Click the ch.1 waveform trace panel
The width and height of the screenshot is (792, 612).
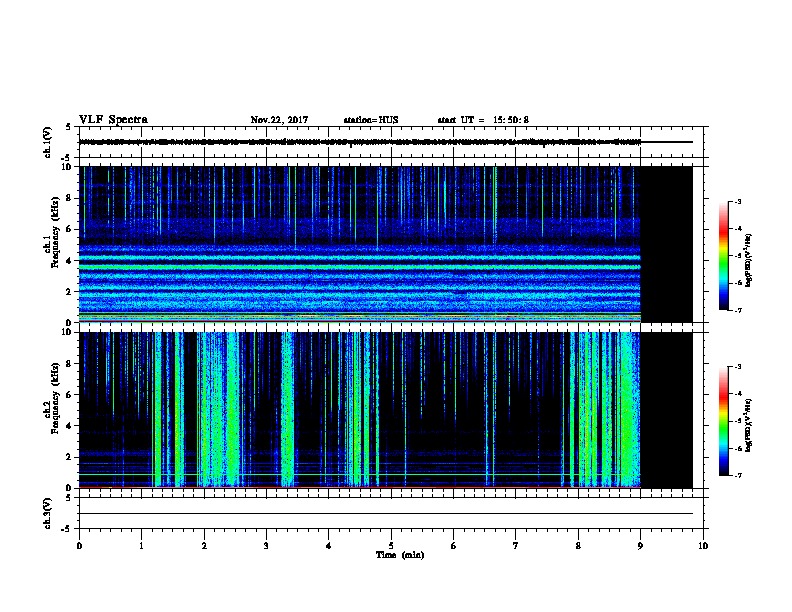[391, 142]
